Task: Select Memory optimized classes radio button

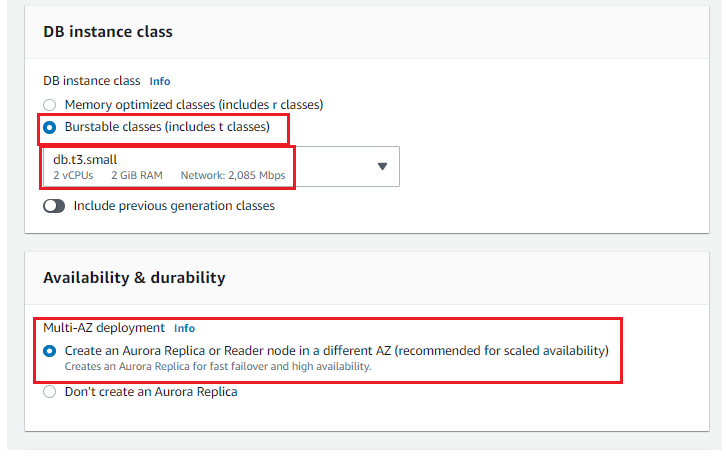Action: tap(50, 105)
